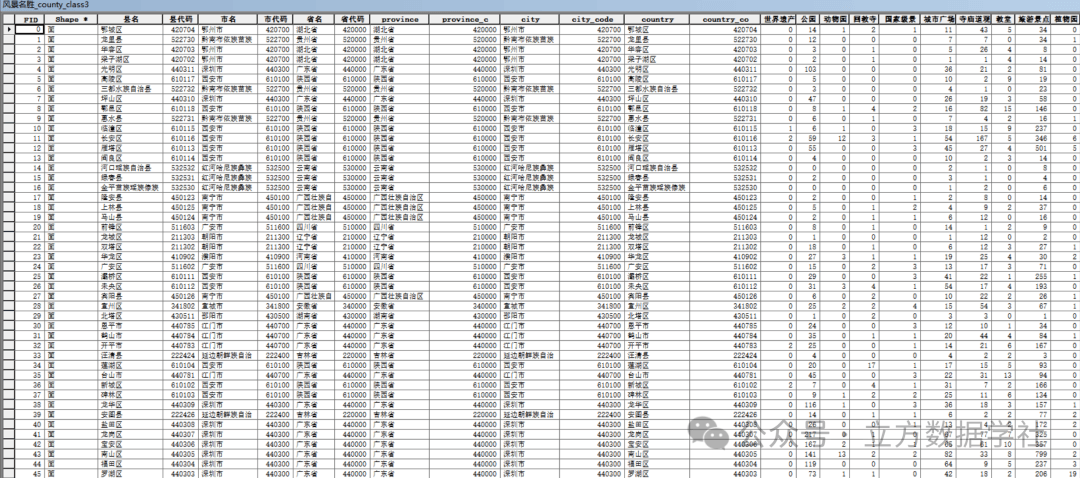Select the 县代码 column header
This screenshot has height=478, width=1080.
[182, 19]
